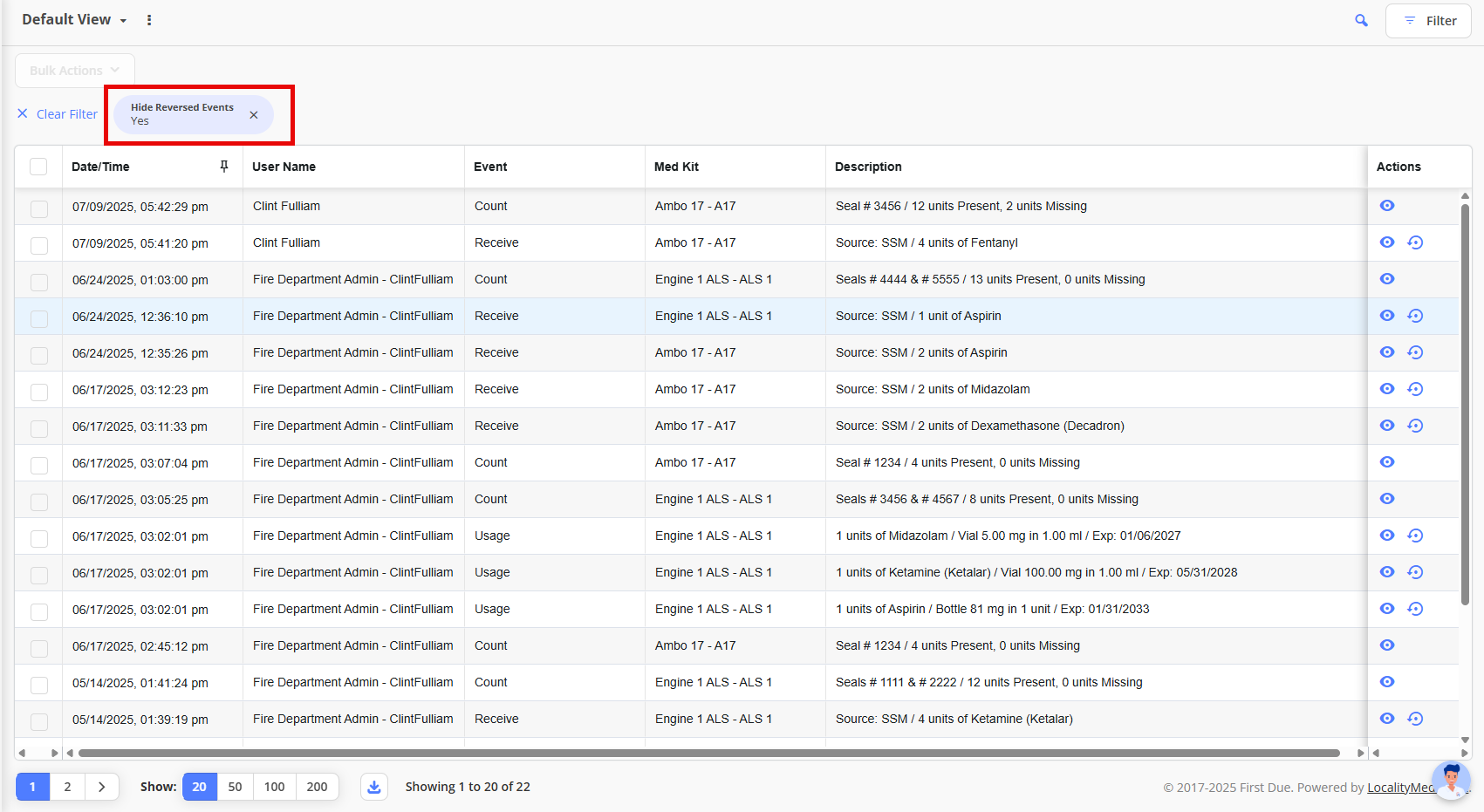This screenshot has width=1484, height=812.
Task: Click the horizontal scrollbar of the table
Action: coord(708,753)
